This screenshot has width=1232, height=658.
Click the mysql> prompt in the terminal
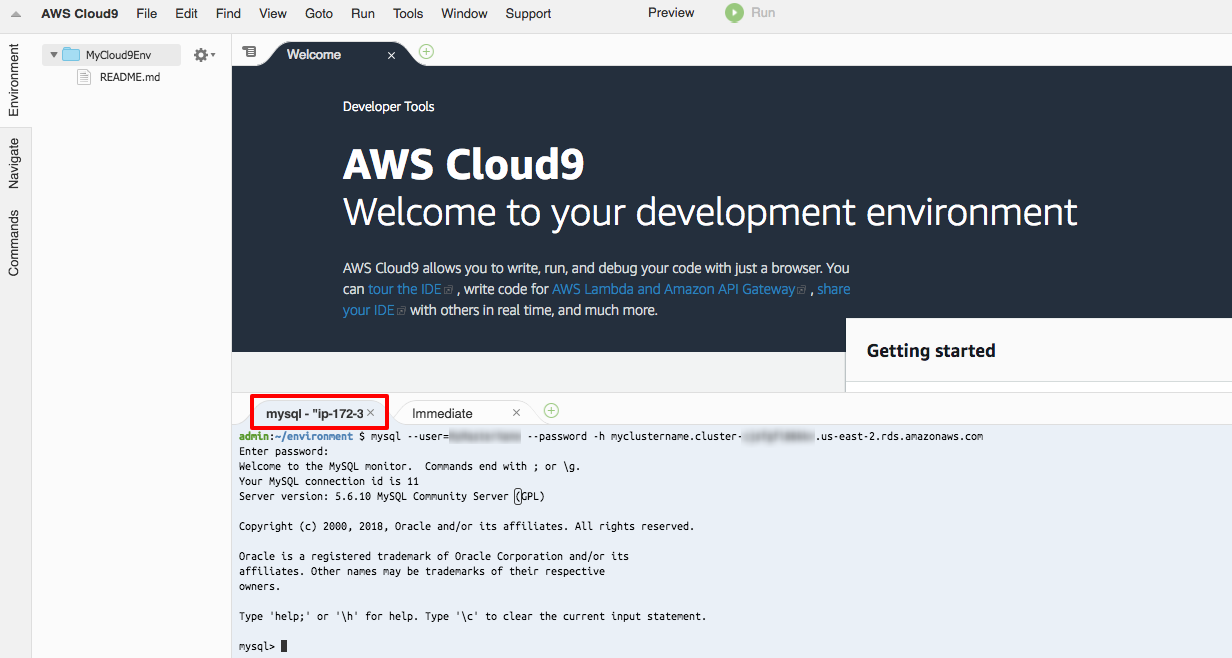(257, 646)
